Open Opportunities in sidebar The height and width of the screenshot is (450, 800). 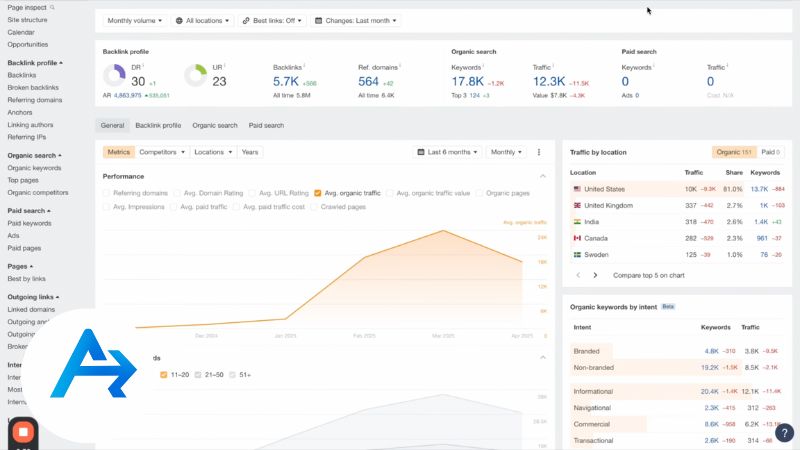coord(28,44)
